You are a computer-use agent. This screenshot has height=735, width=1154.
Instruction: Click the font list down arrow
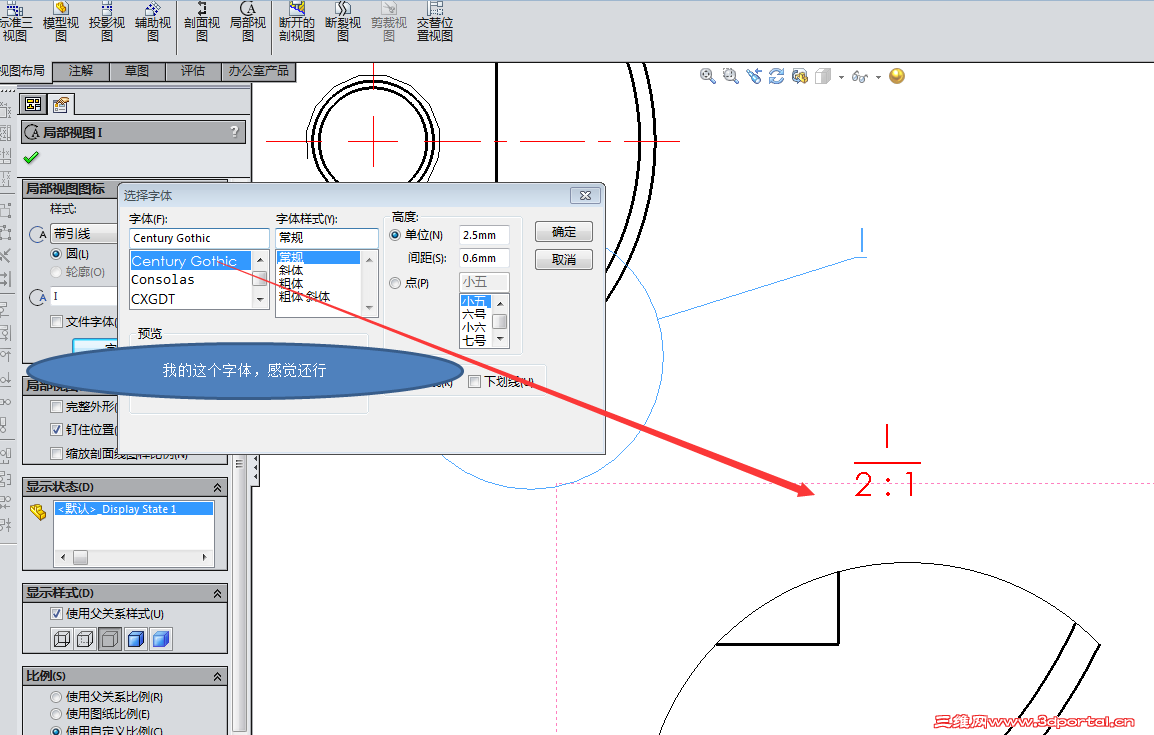(260, 299)
